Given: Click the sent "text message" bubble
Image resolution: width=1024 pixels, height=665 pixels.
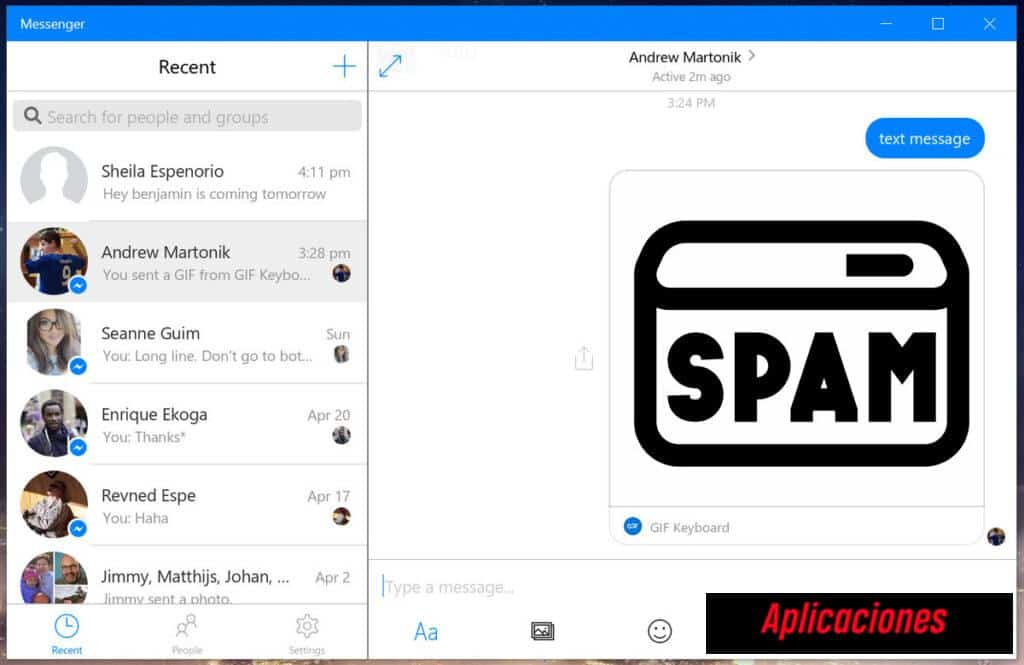Looking at the screenshot, I should (x=924, y=138).
